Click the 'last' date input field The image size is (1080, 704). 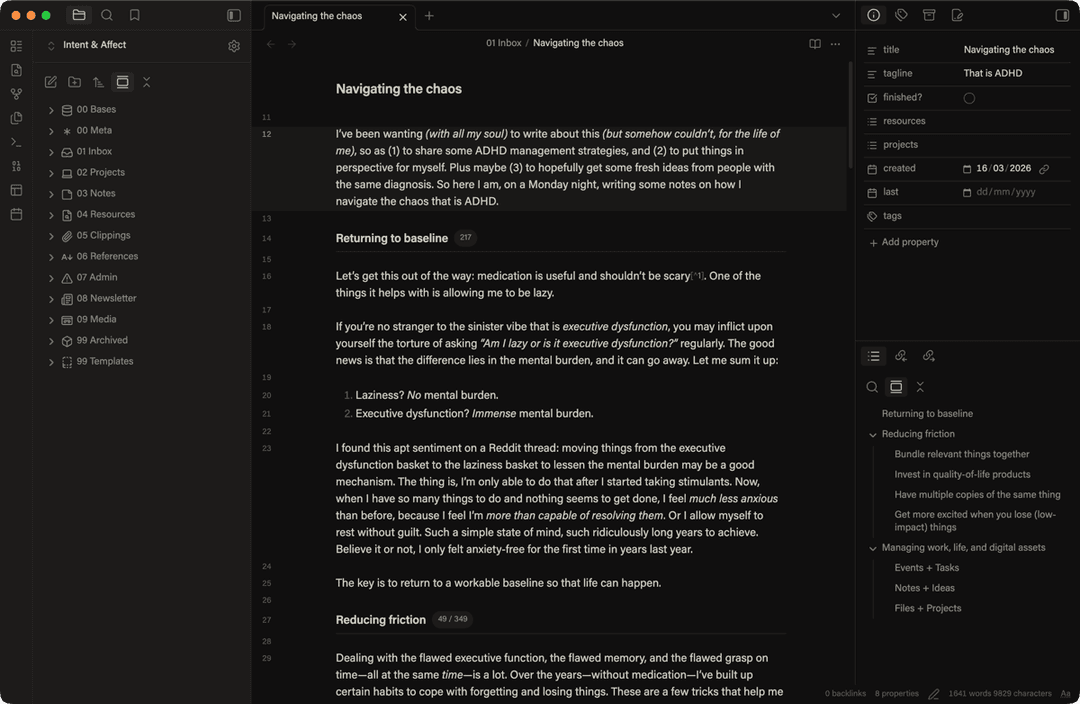point(1005,192)
